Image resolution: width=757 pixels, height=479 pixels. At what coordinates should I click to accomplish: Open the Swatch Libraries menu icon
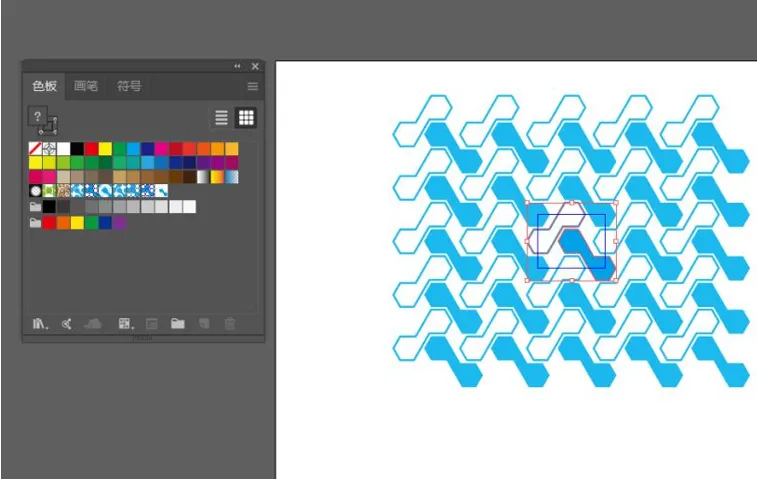[x=40, y=324]
